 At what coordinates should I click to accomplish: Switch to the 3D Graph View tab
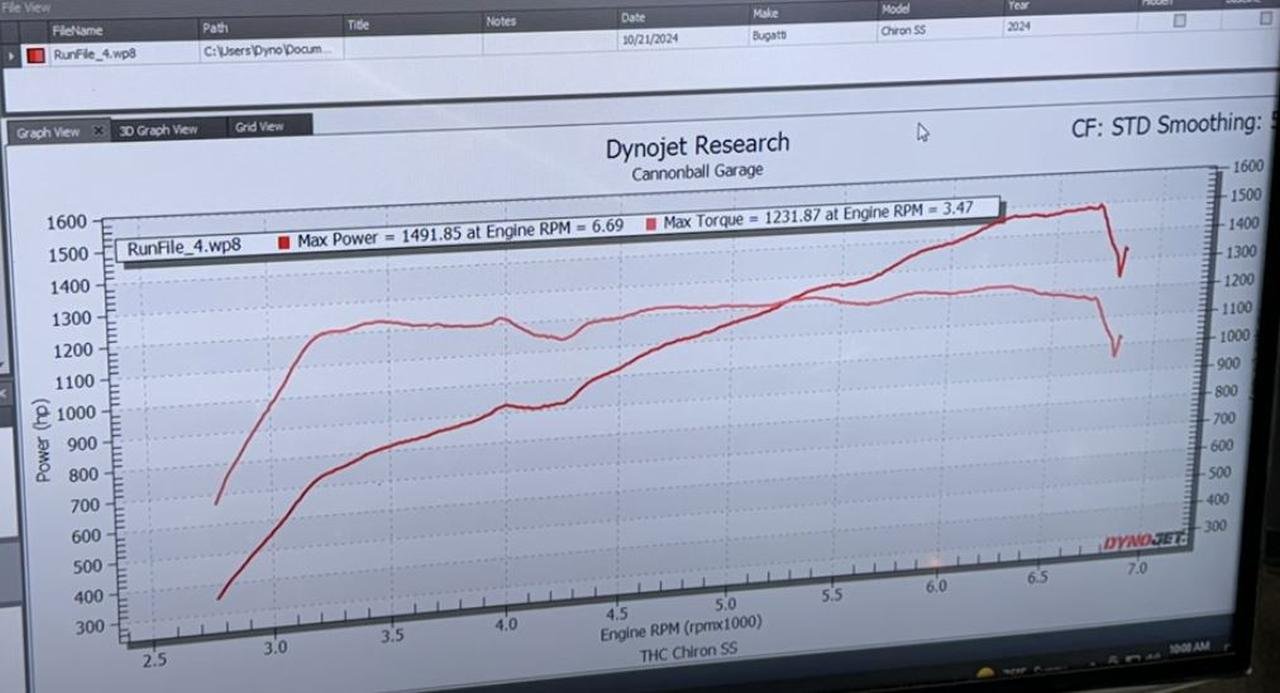click(158, 130)
